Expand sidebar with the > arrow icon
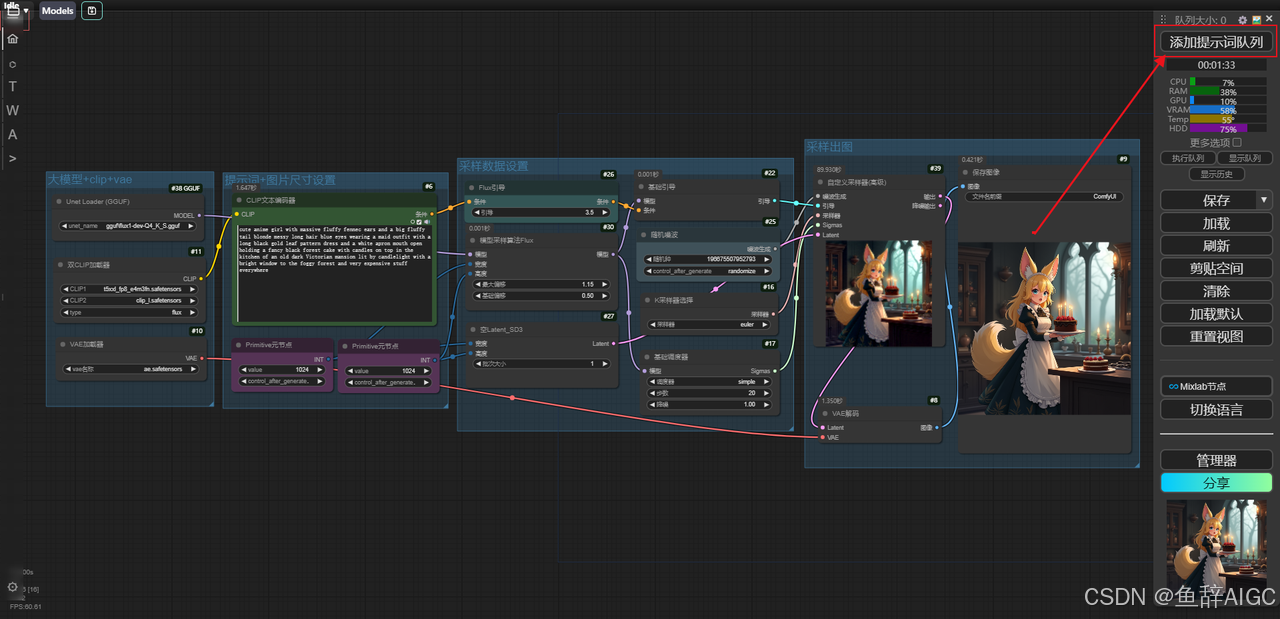1280x619 pixels. tap(12, 158)
